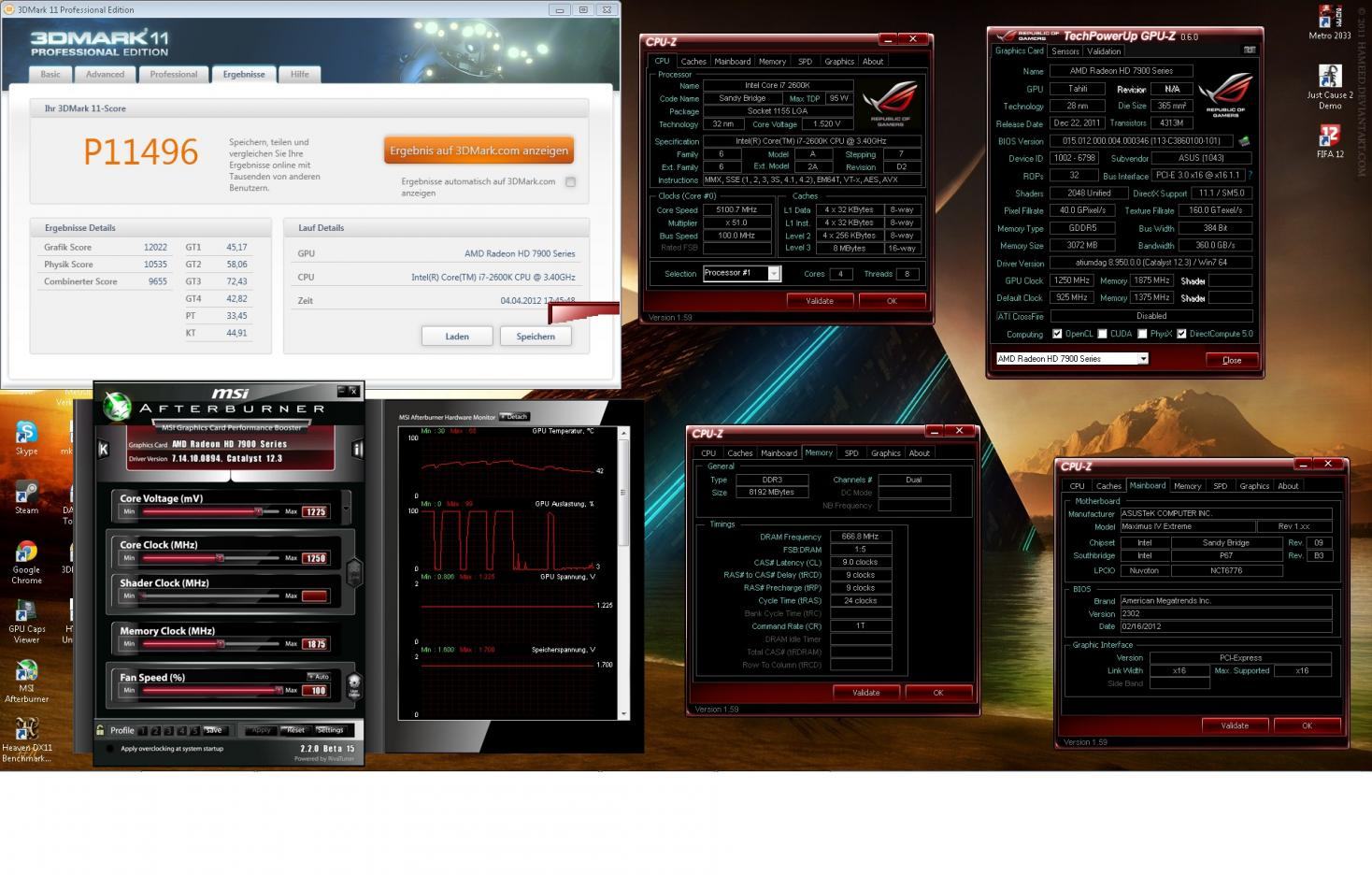This screenshot has height=875, width=1372.
Task: Click Core Clock slider handle
Action: (220, 558)
